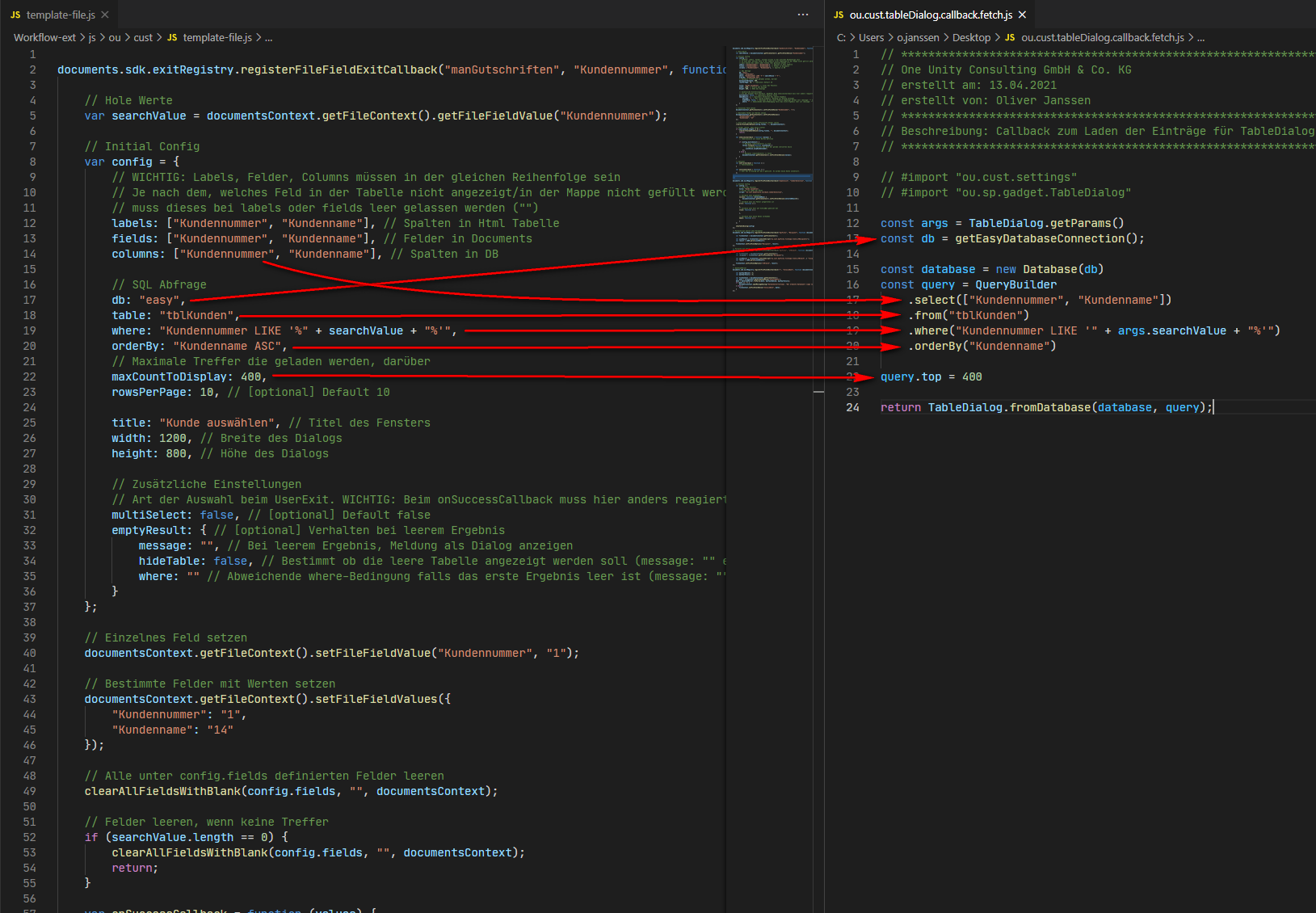
Task: Click the "easy" string on line 17
Action: click(x=159, y=300)
